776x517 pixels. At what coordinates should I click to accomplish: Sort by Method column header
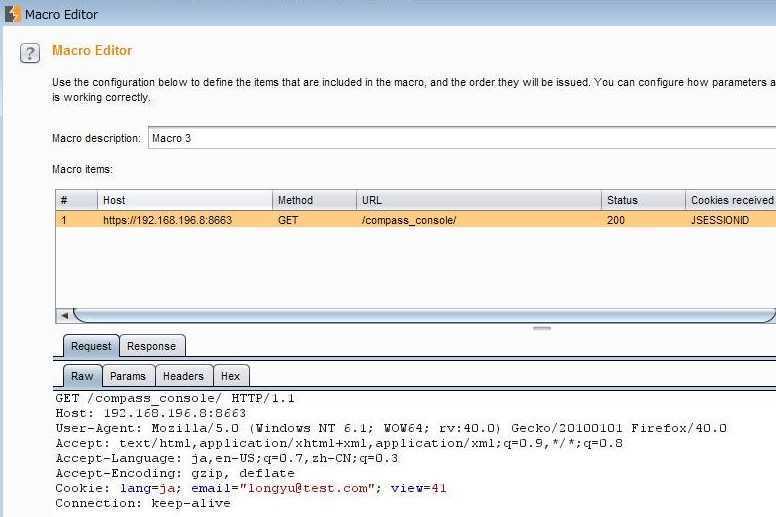[314, 200]
